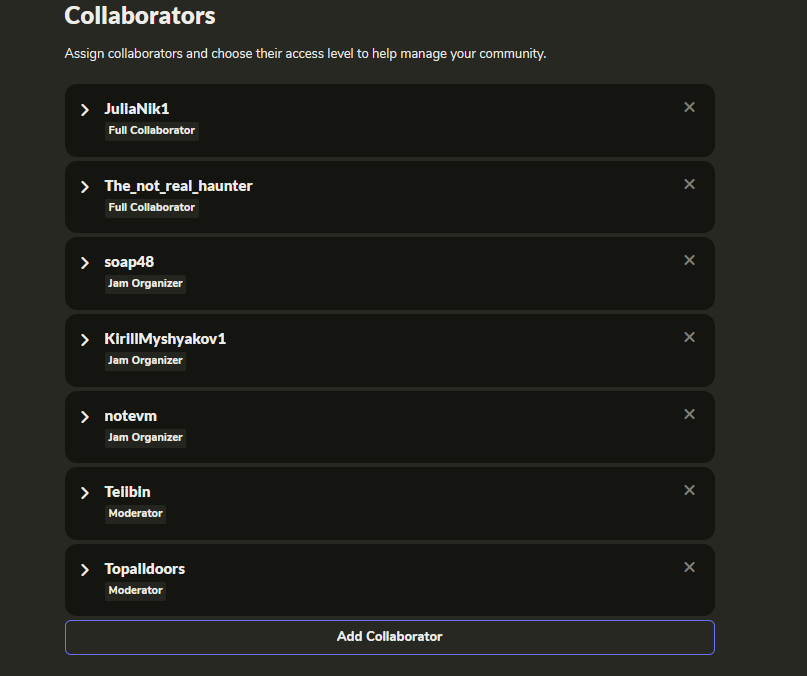Click the X icon beside KirillMyshyakov1
807x676 pixels.
pyautogui.click(x=689, y=337)
